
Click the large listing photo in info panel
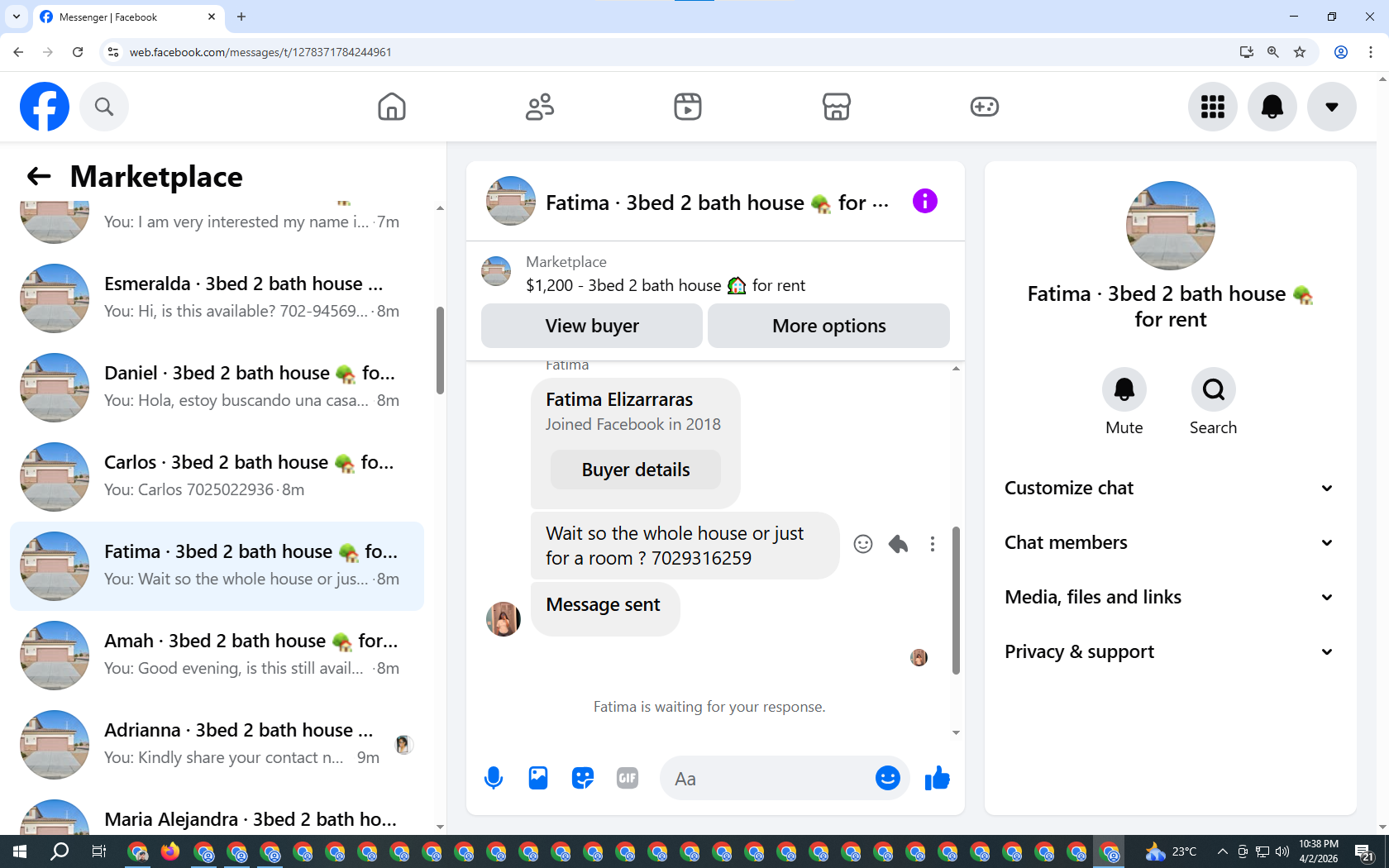point(1171,226)
